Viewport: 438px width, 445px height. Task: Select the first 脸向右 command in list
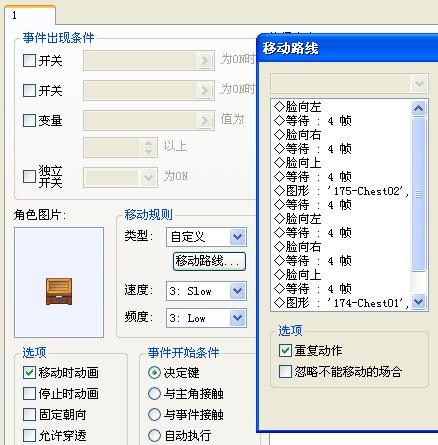tap(341, 135)
